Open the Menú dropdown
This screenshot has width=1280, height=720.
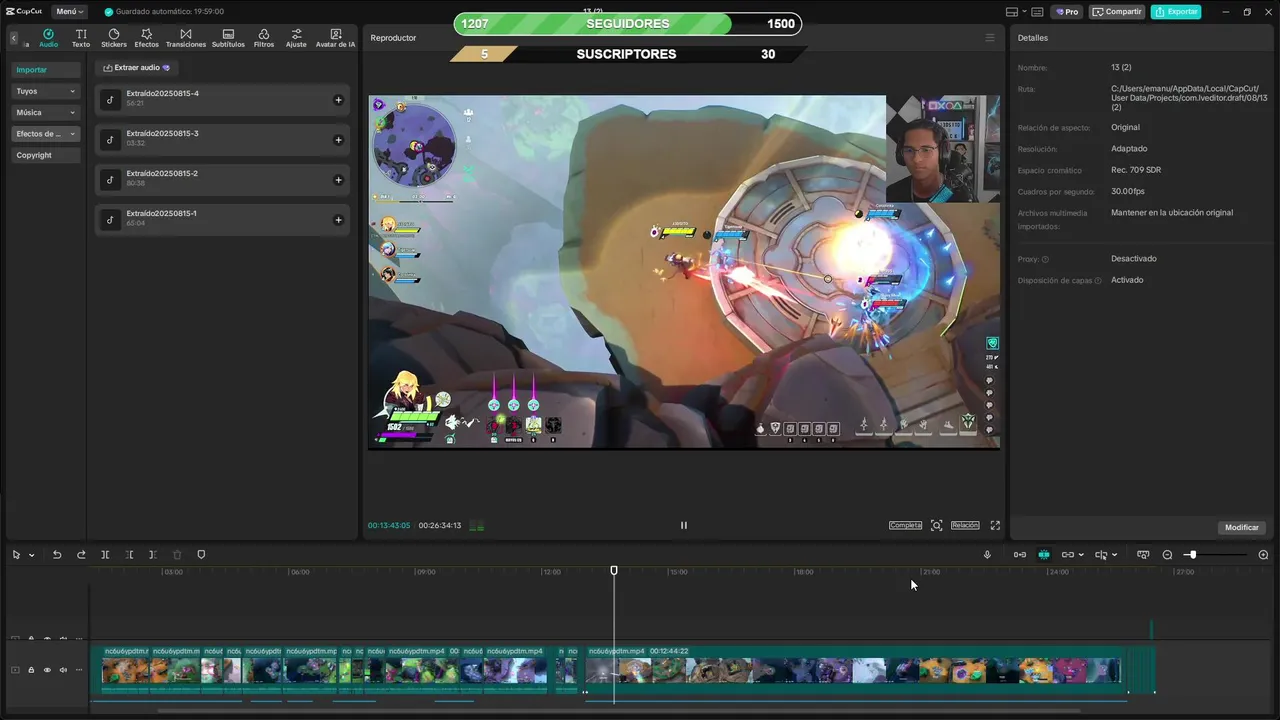point(69,12)
